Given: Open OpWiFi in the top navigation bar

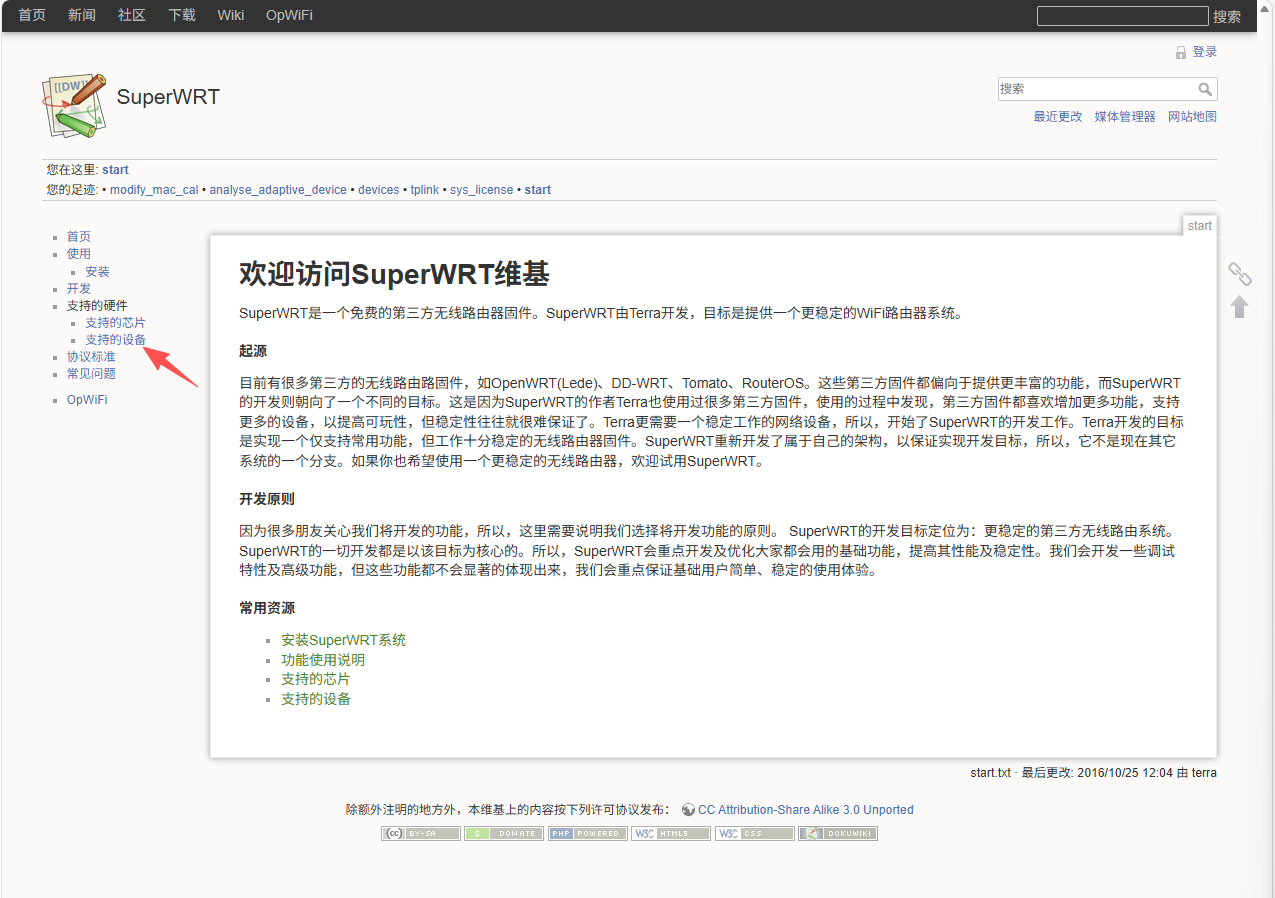Looking at the screenshot, I should click(x=289, y=15).
